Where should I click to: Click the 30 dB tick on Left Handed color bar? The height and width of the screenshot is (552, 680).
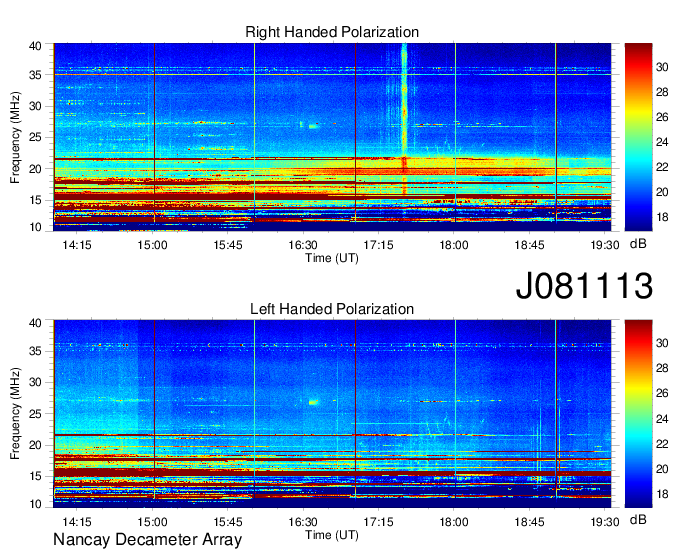(x=662, y=343)
